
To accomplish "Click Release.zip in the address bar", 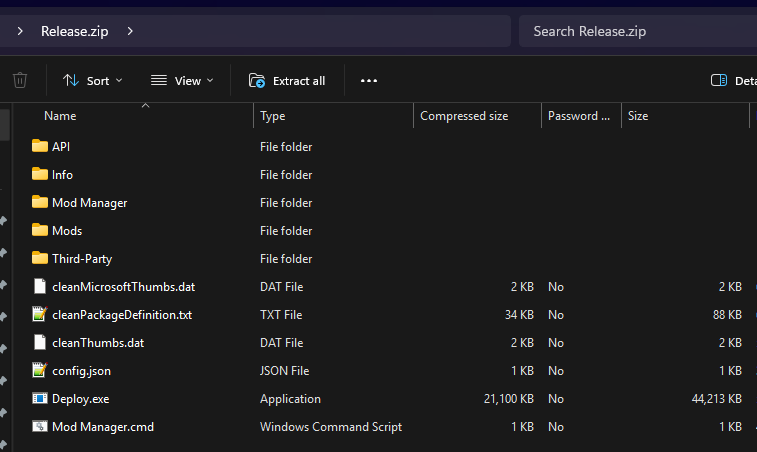I will pos(75,31).
